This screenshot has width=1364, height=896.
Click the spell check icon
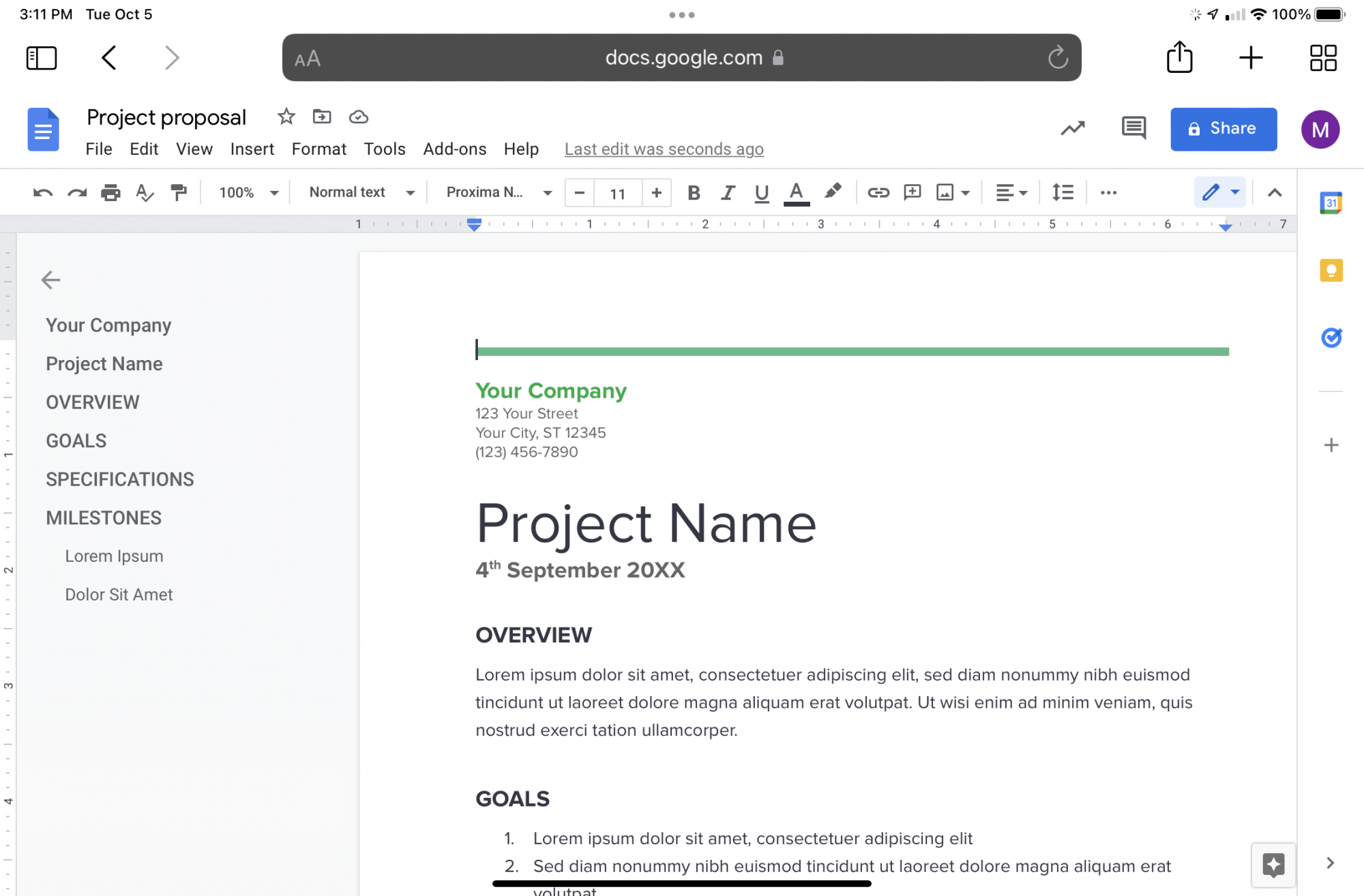point(144,192)
